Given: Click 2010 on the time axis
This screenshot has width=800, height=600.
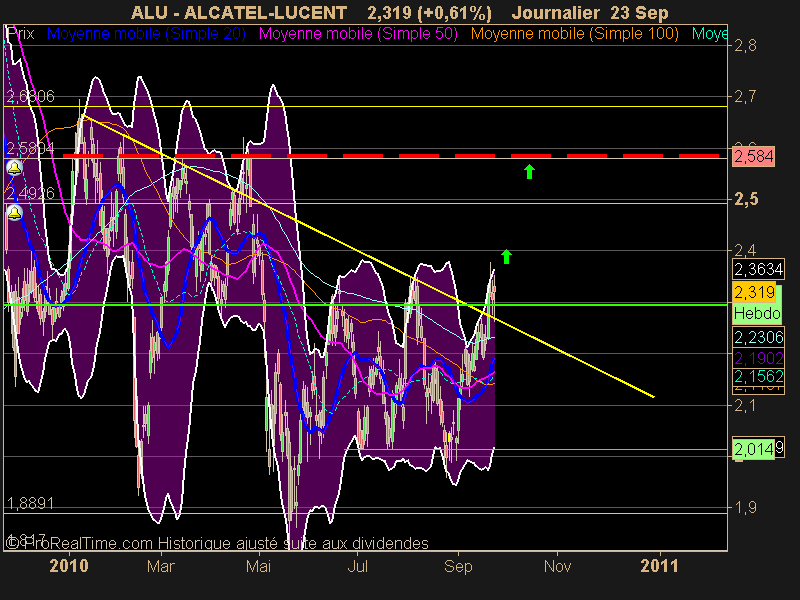Looking at the screenshot, I should [x=69, y=566].
